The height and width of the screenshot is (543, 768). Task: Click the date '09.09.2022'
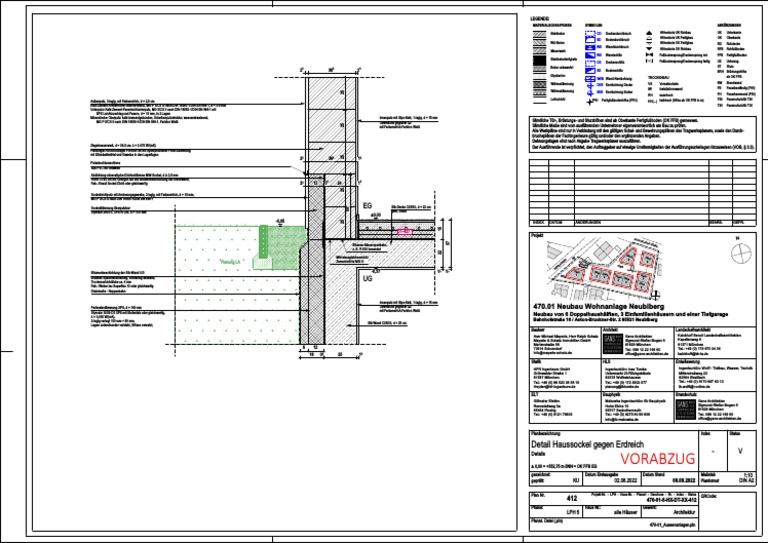pos(685,481)
